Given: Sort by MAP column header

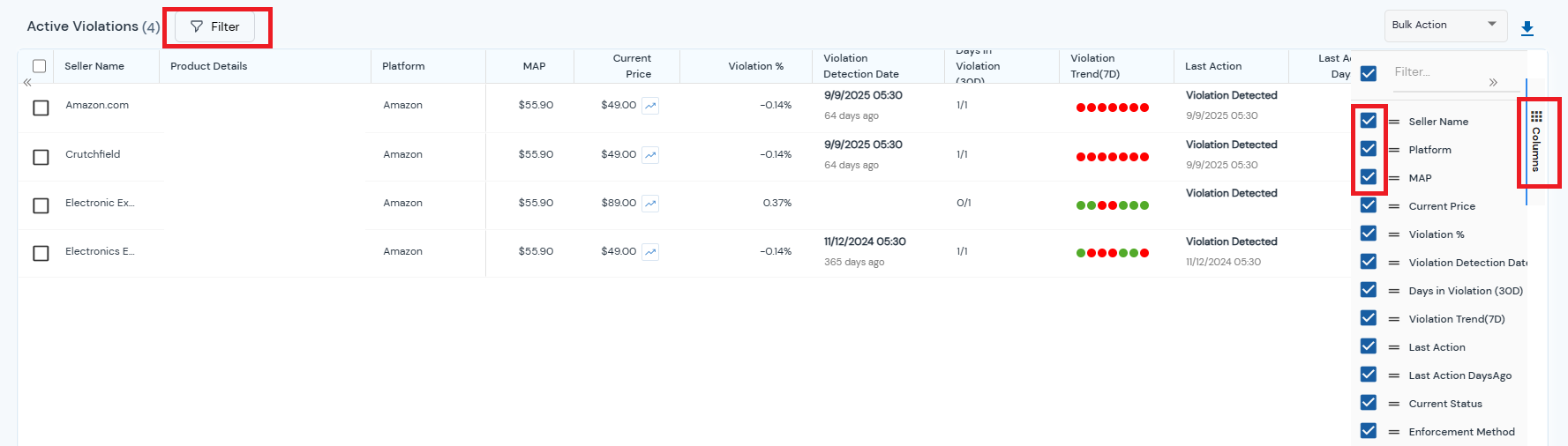Looking at the screenshot, I should click(534, 66).
